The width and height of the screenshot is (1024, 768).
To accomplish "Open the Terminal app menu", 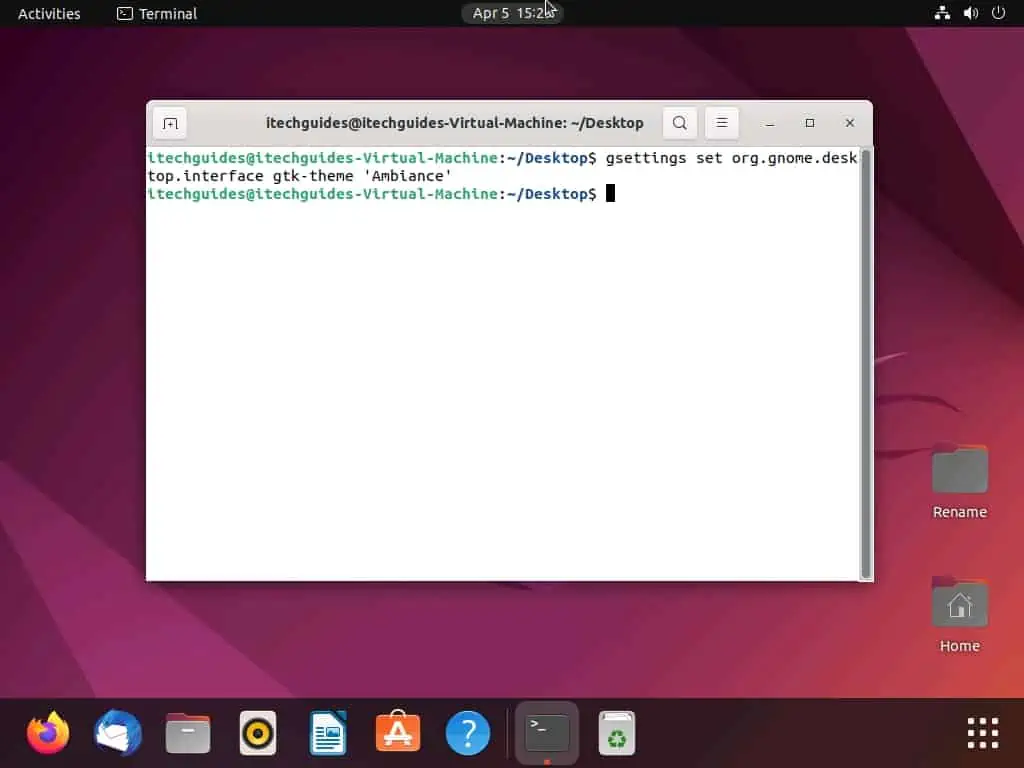I will pyautogui.click(x=155, y=13).
